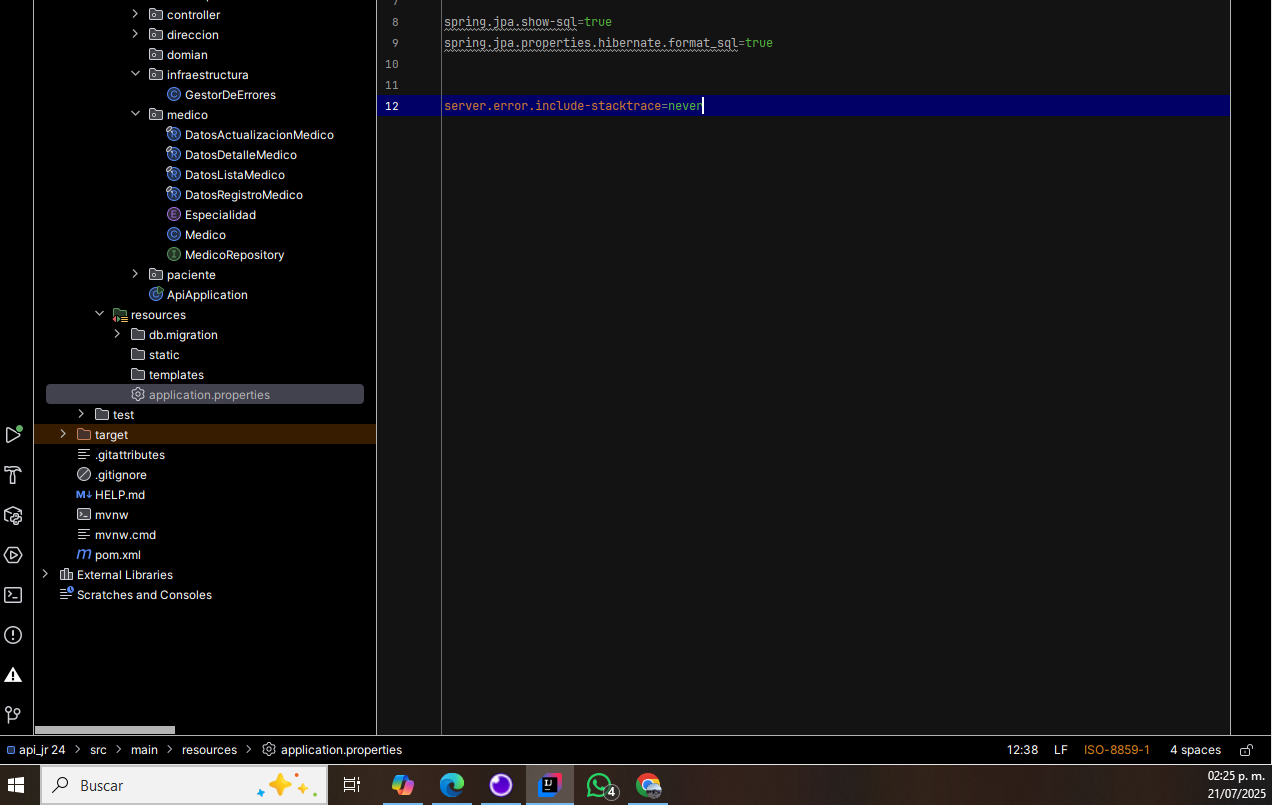Toggle read-only lock icon in status bar
This screenshot has height=805, width=1272.
[1246, 750]
